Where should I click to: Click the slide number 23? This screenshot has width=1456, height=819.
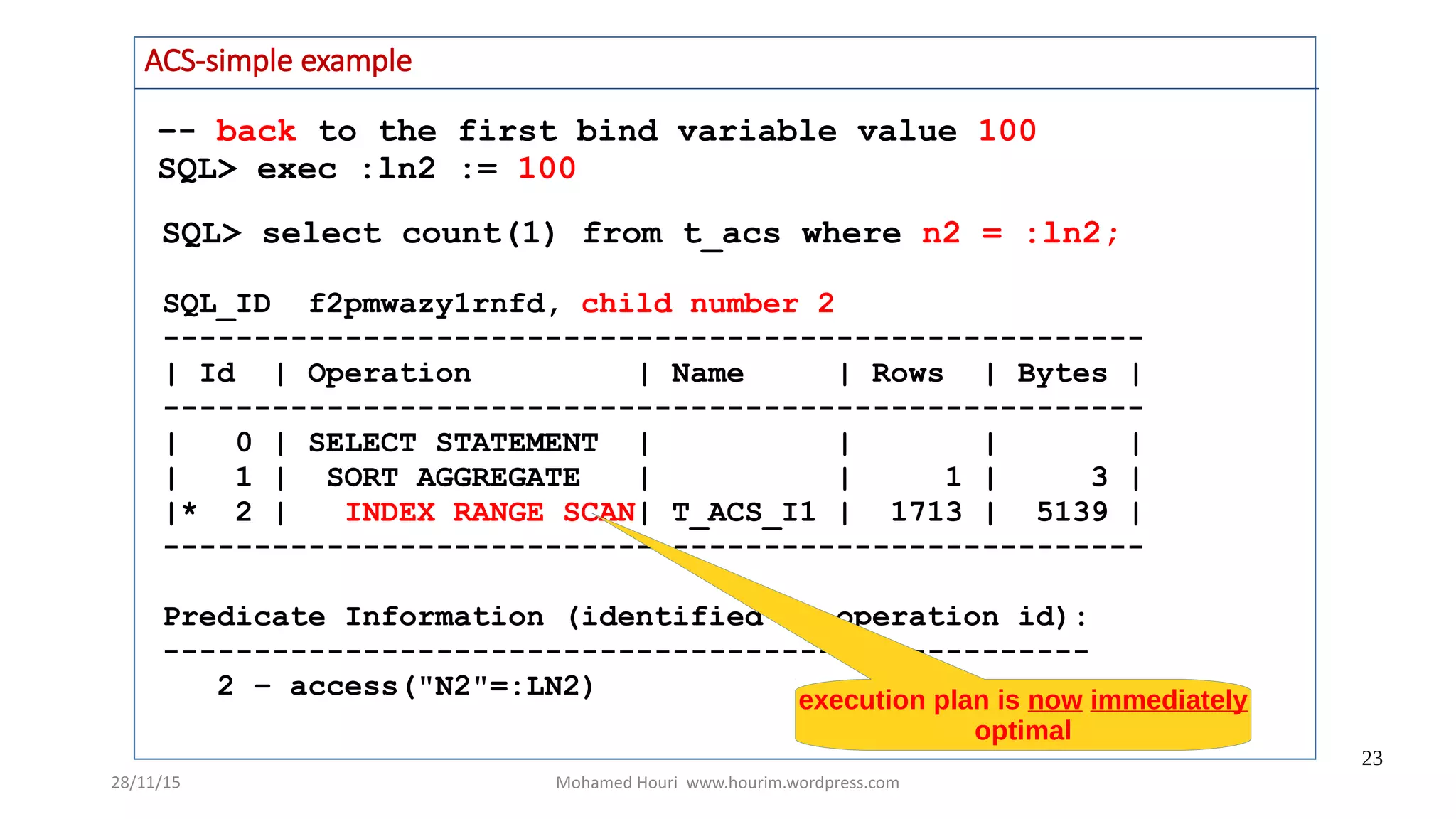[x=1372, y=759]
